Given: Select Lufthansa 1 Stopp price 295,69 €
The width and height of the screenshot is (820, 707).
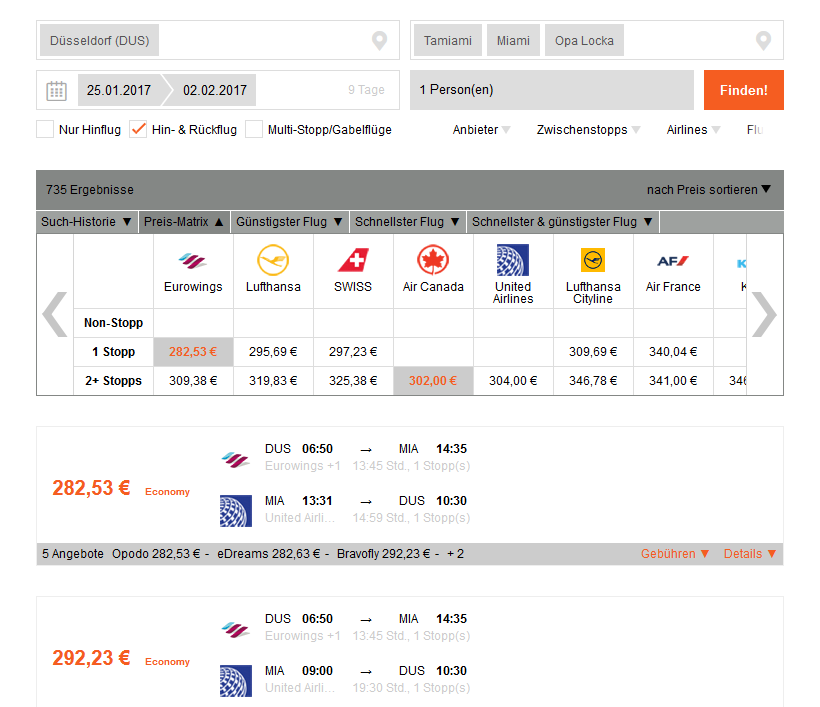Looking at the screenshot, I should point(273,352).
